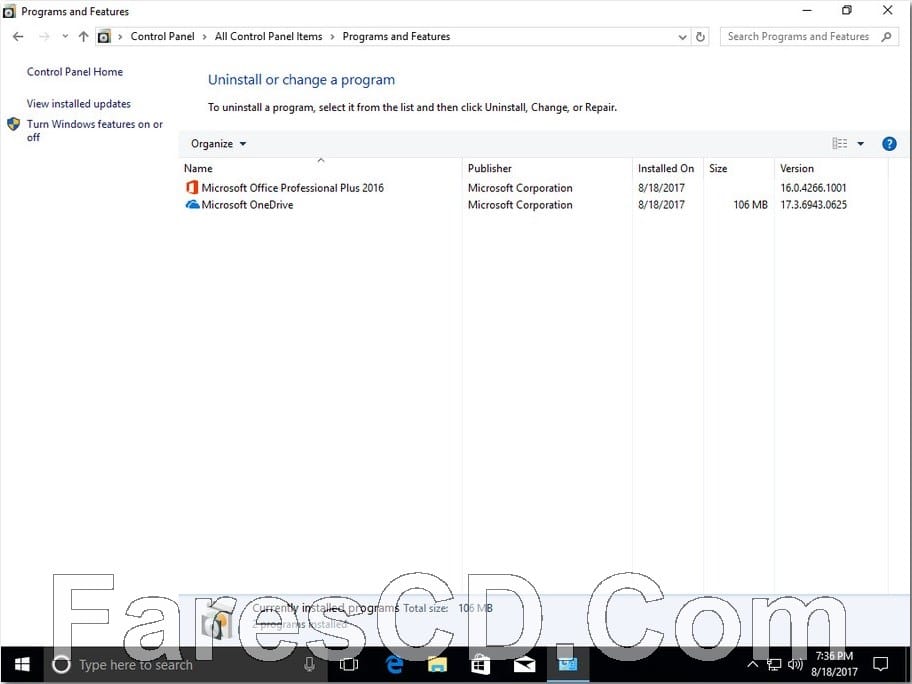912x684 pixels.
Task: Click the shield icon beside Windows features
Action: [13, 124]
